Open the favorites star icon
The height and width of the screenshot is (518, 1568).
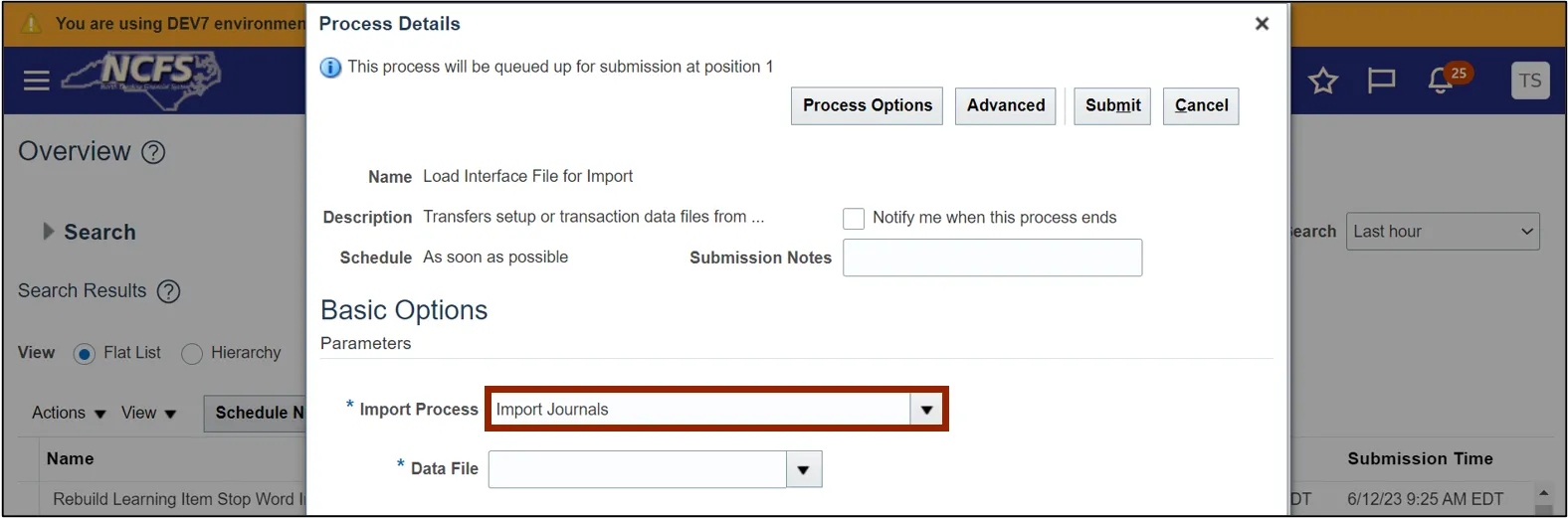[1322, 81]
